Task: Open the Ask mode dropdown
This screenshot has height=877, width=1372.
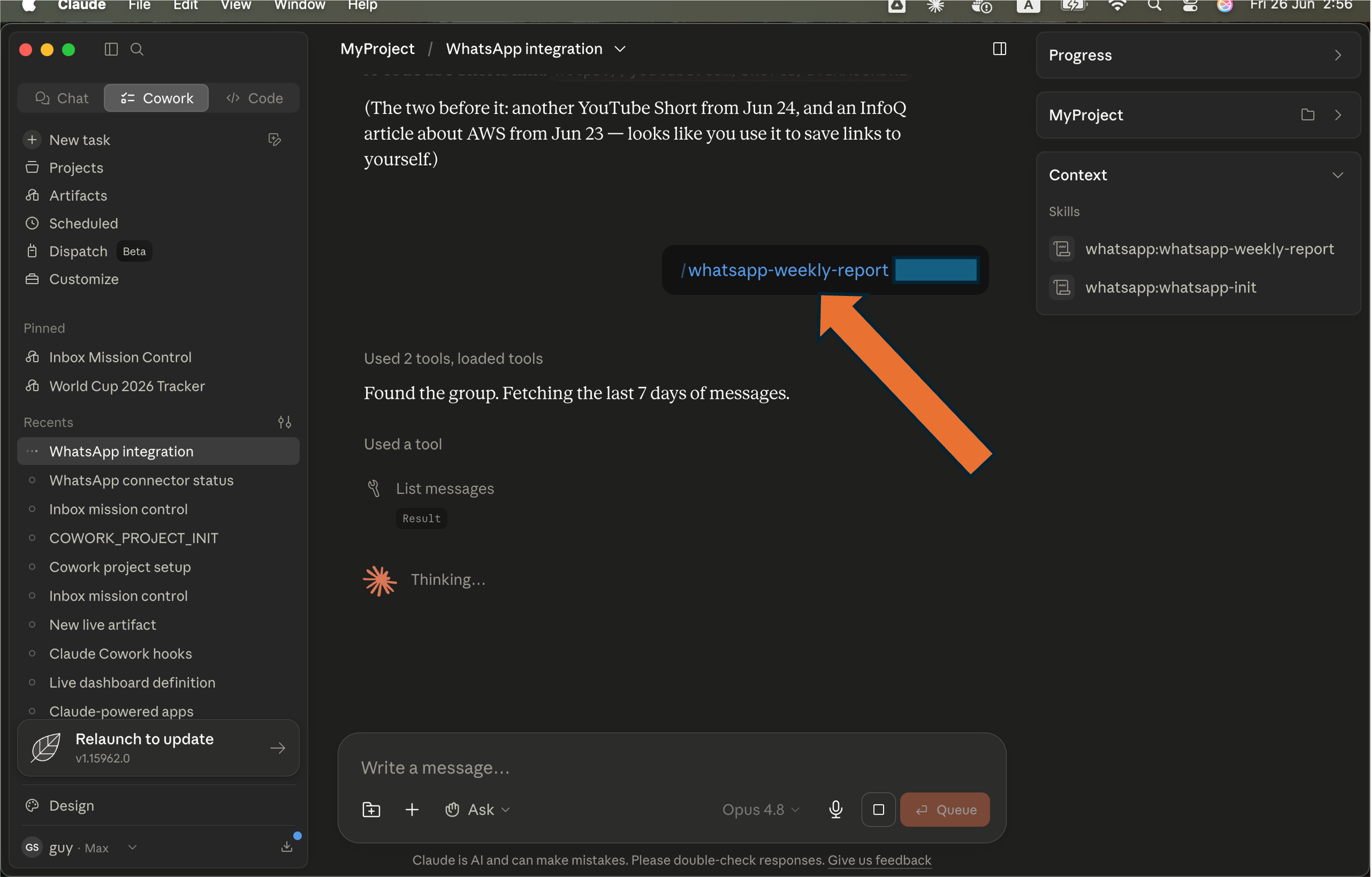Action: [478, 810]
